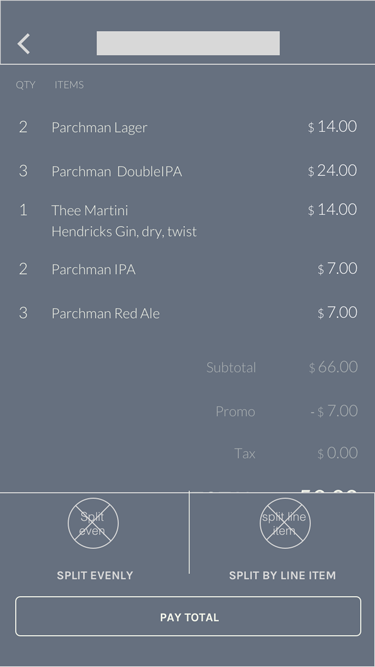
Task: Click the QTY column header
Action: click(x=26, y=85)
